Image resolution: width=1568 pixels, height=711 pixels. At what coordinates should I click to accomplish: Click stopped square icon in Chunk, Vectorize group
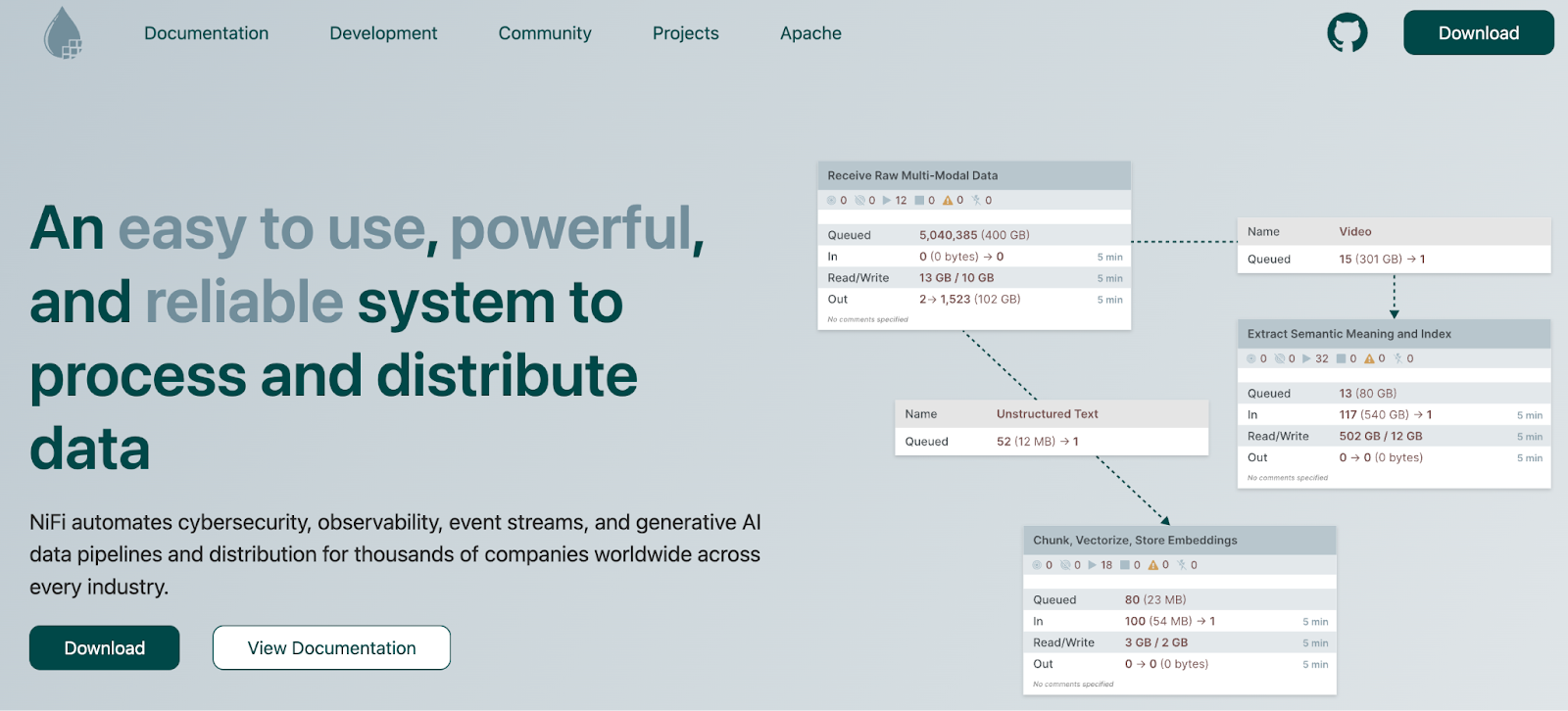pos(1125,565)
